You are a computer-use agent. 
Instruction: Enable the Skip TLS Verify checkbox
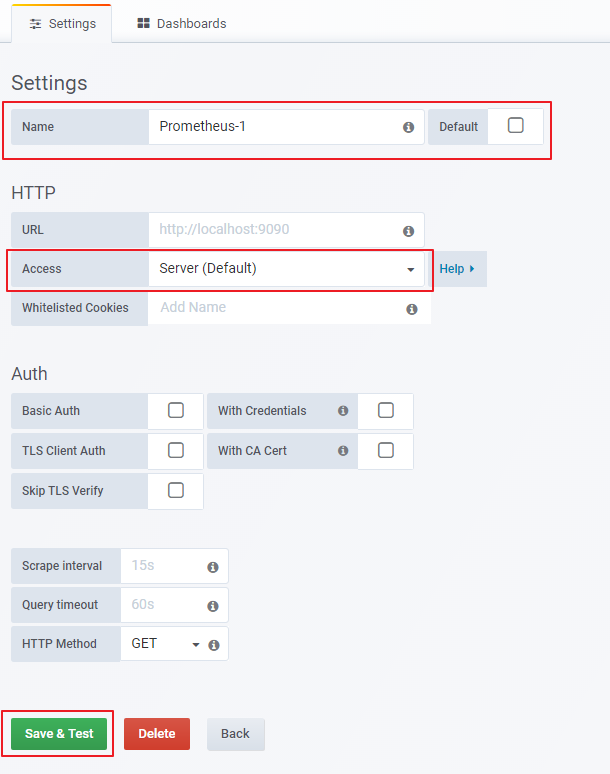coord(176,490)
